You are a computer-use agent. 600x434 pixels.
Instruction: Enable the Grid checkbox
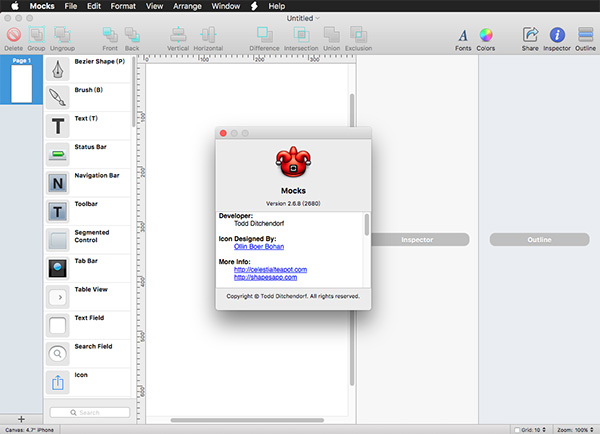click(517, 430)
